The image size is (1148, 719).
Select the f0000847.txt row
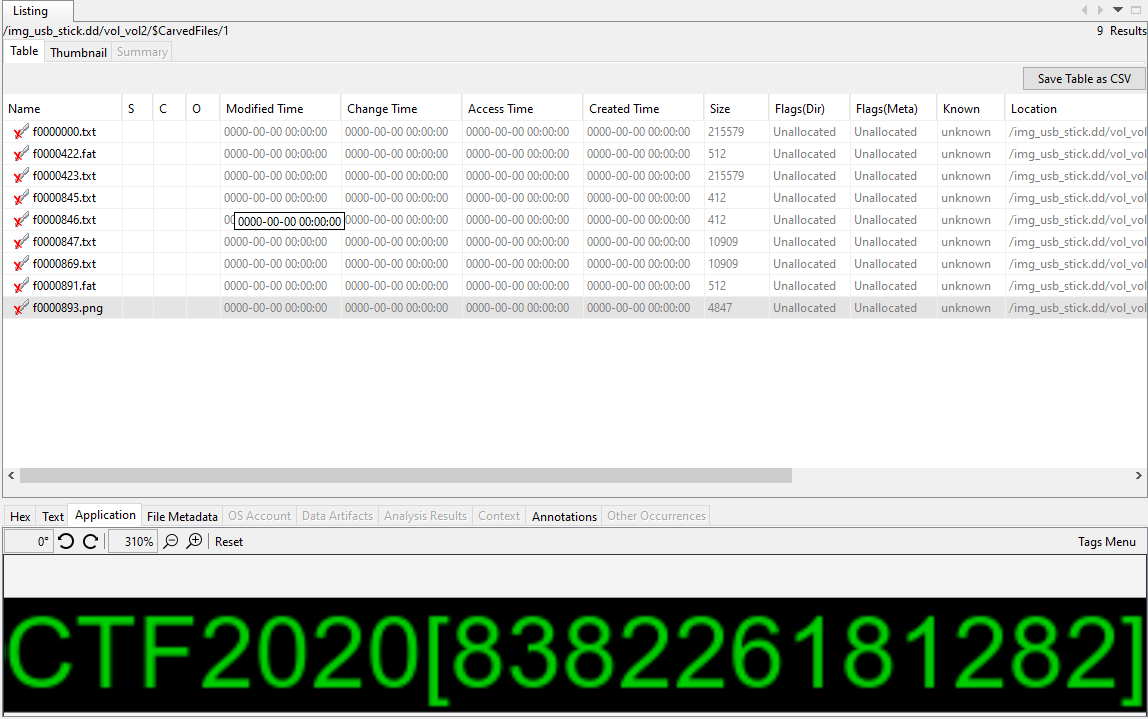pos(65,242)
